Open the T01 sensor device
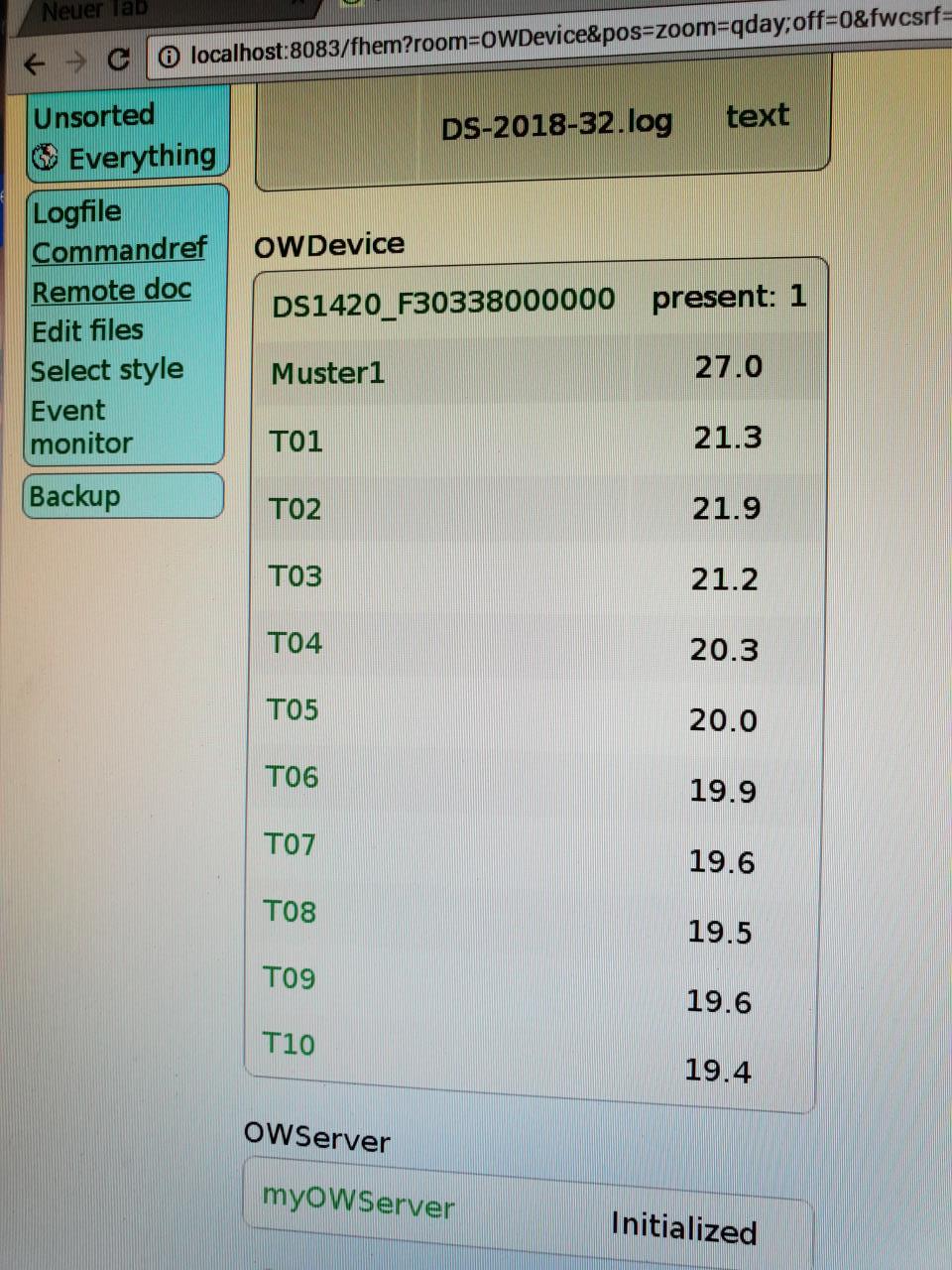 [x=297, y=442]
